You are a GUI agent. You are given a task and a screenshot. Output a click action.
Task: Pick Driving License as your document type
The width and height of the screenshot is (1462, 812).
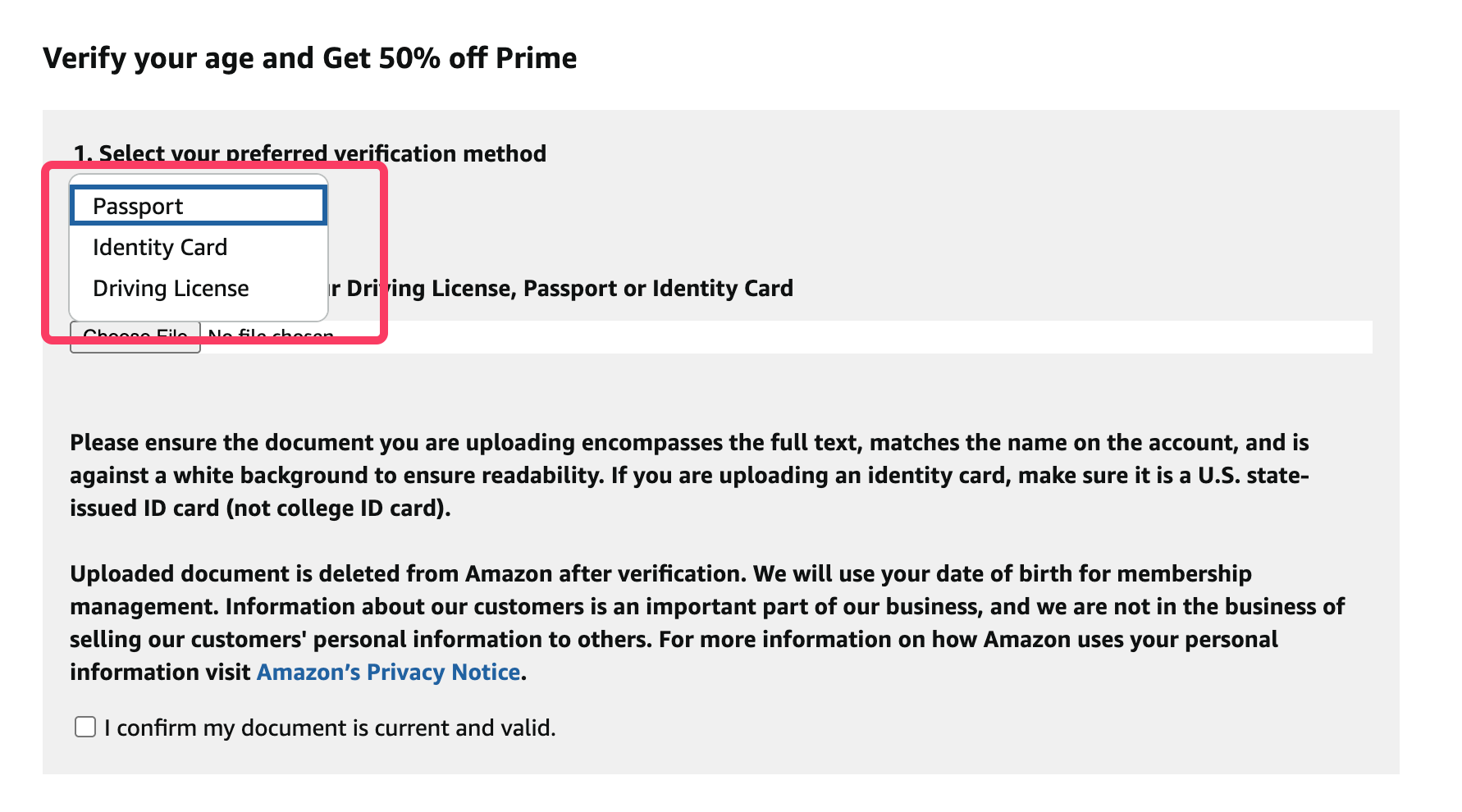[171, 288]
